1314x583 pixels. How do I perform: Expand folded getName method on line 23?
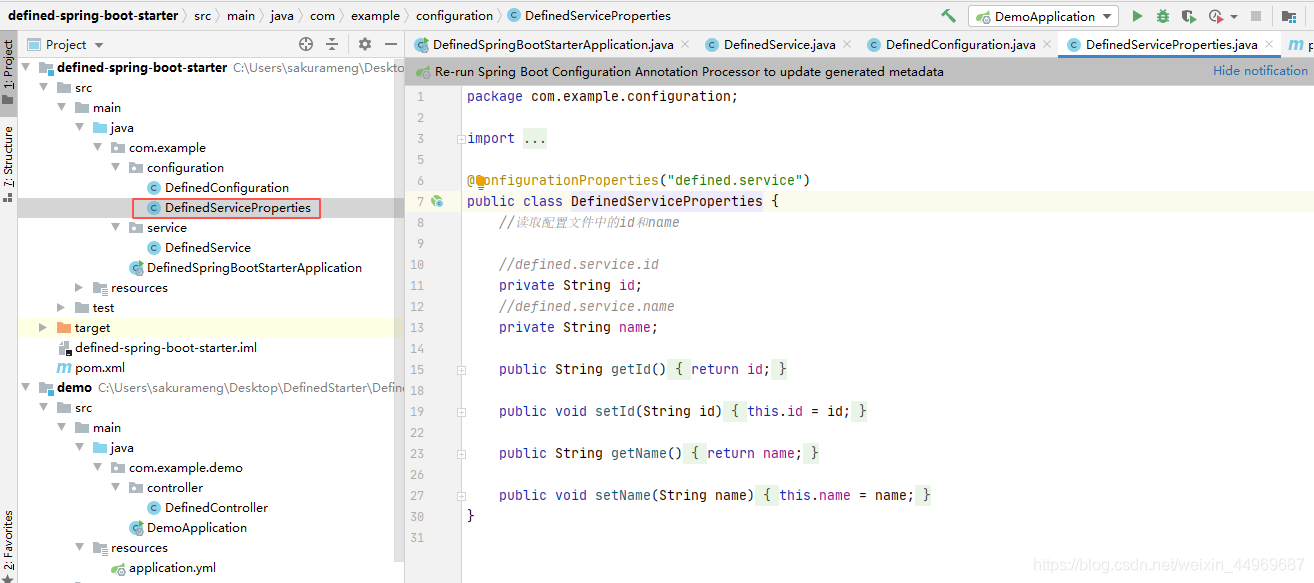pyautogui.click(x=461, y=454)
